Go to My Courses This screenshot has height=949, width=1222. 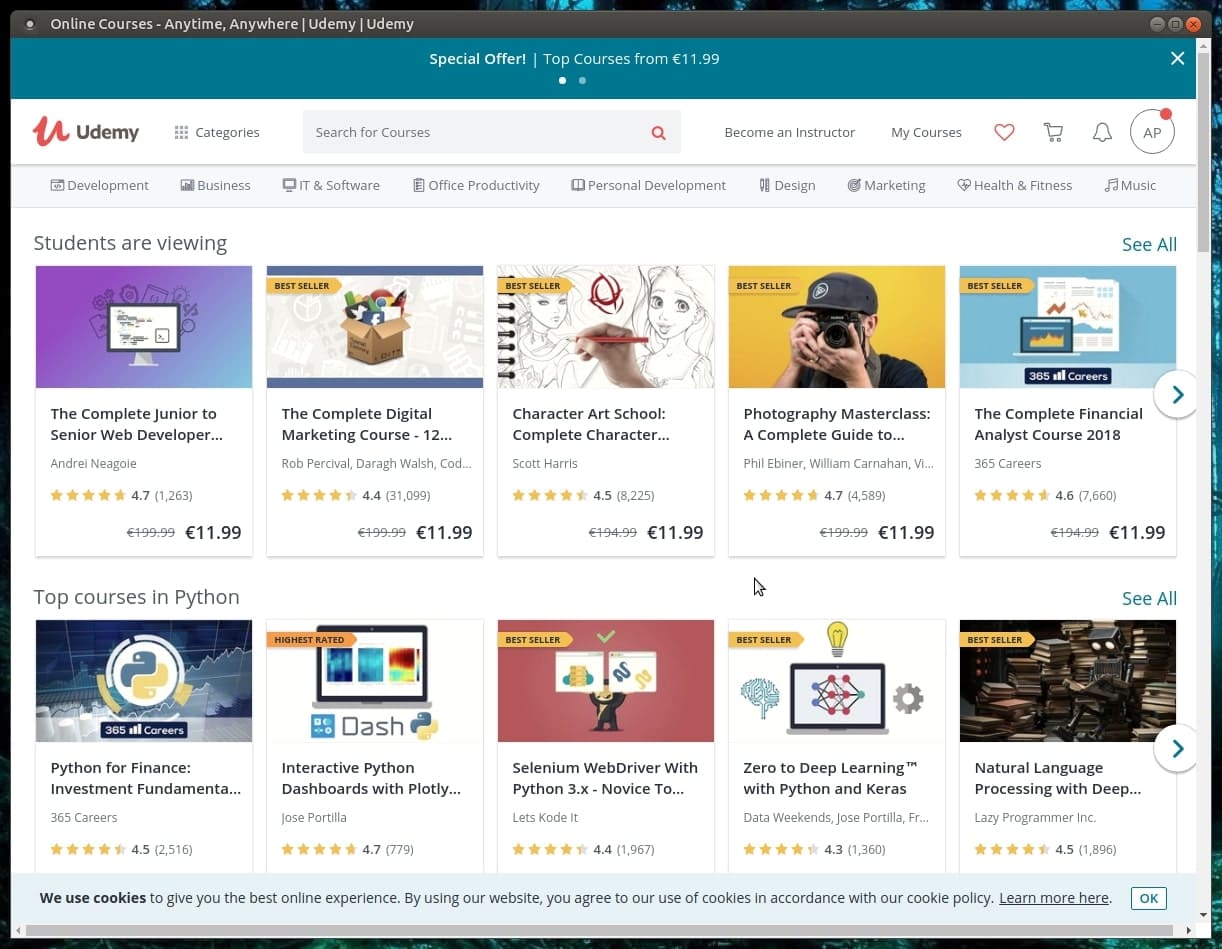(x=926, y=131)
